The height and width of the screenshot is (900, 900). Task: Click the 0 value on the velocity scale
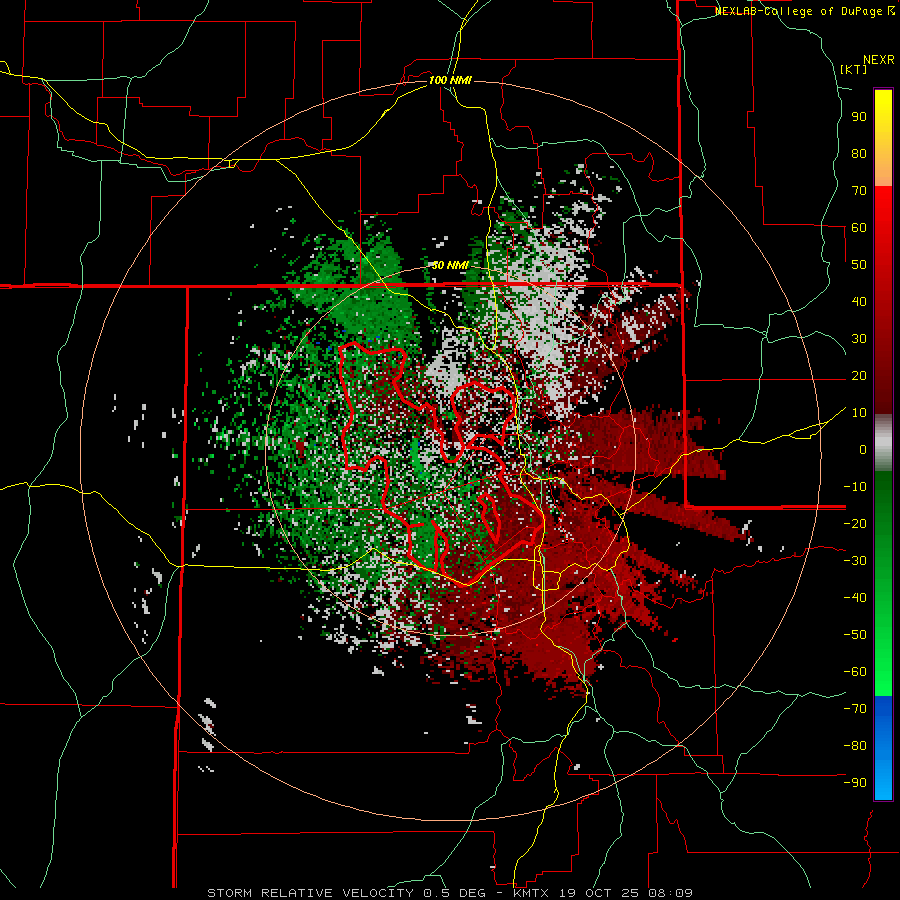click(x=863, y=449)
